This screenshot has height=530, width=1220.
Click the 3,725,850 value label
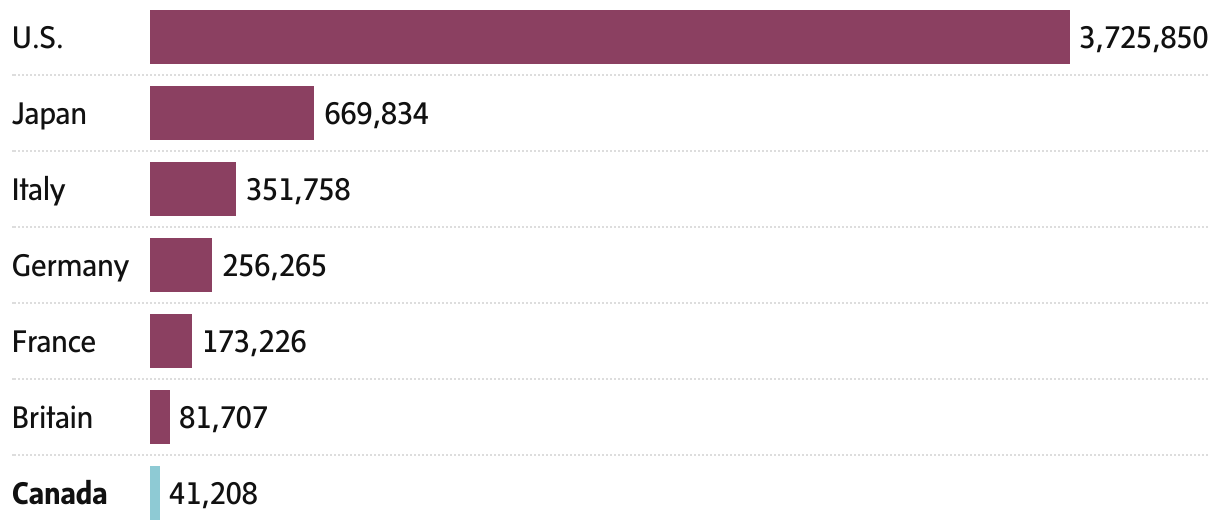(1144, 38)
